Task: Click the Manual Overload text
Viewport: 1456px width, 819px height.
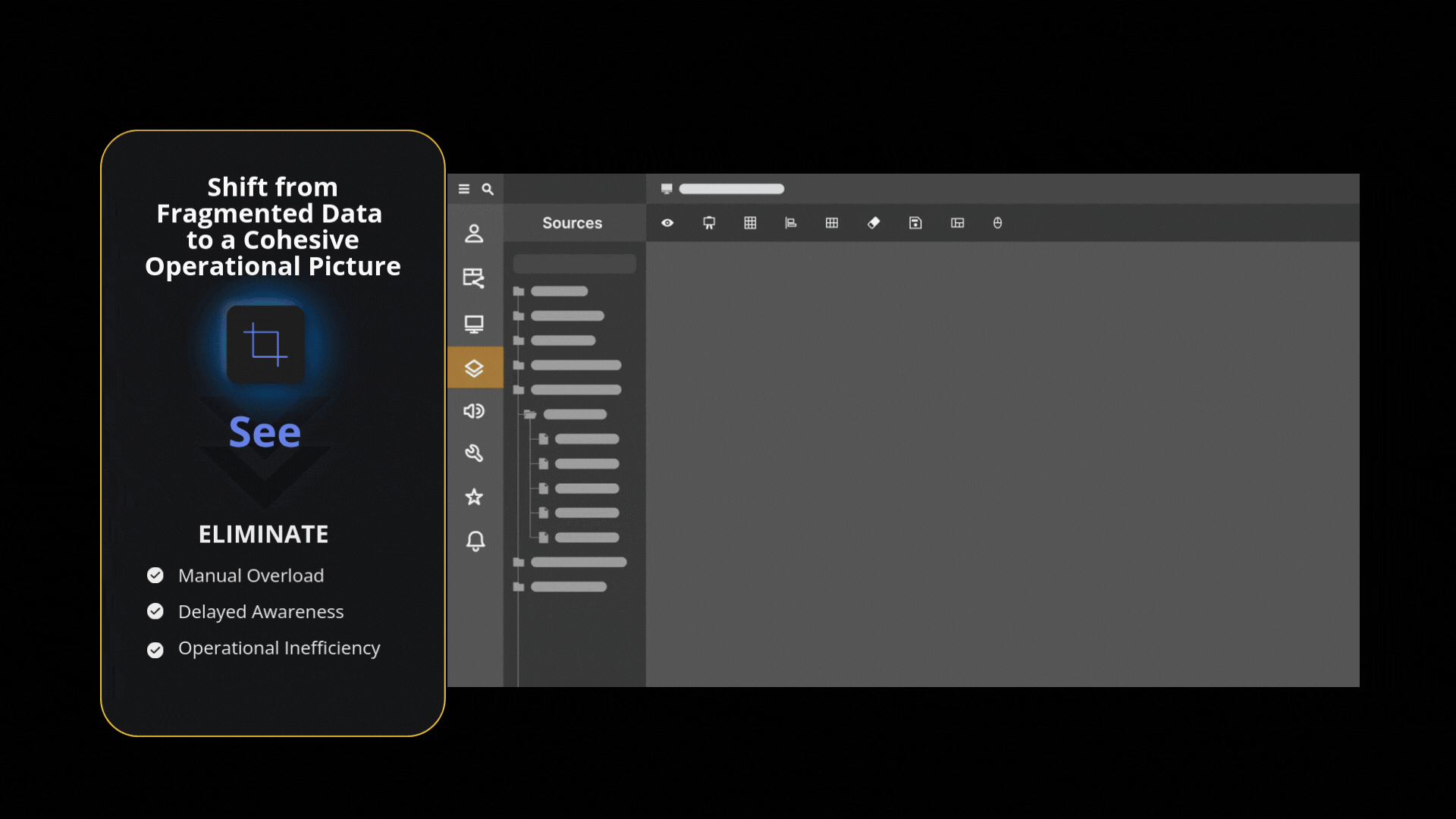Action: (251, 576)
